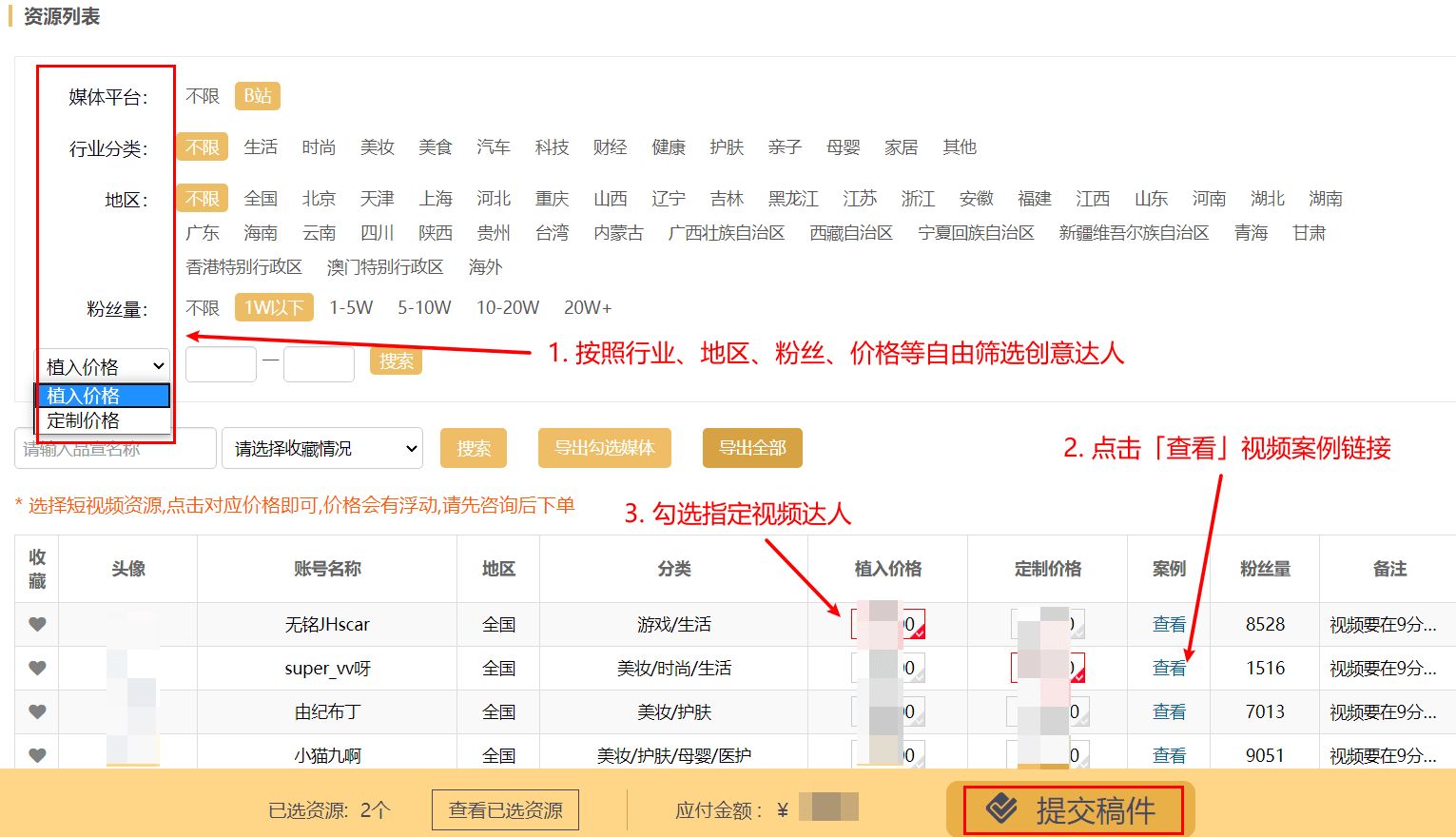
Task: Favorite the 无铭JHscar row heart icon
Action: click(x=37, y=625)
